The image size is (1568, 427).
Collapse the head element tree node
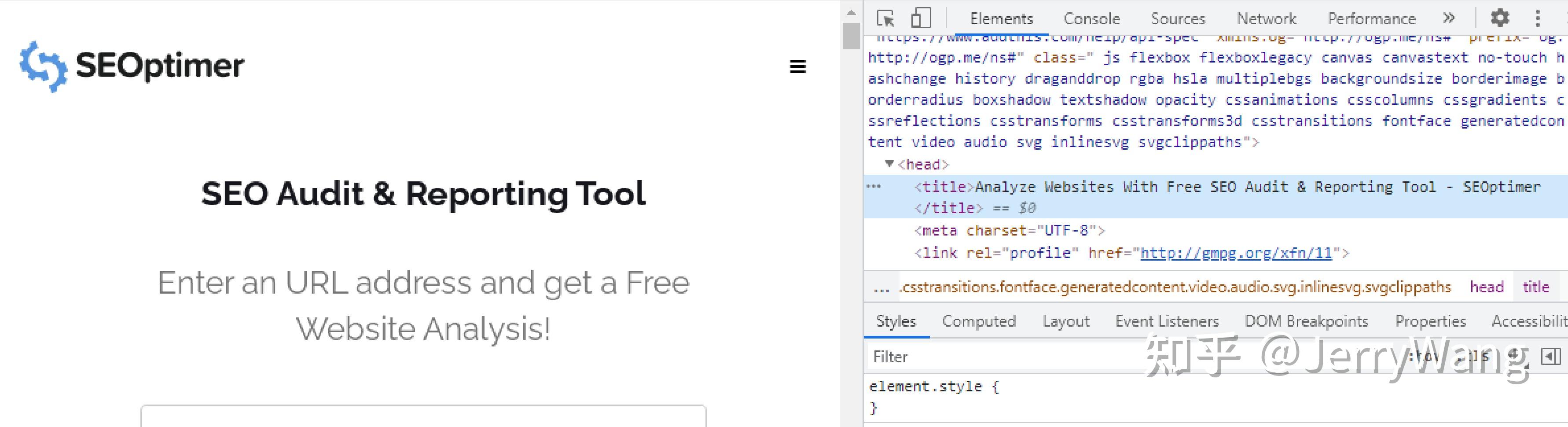[x=889, y=164]
